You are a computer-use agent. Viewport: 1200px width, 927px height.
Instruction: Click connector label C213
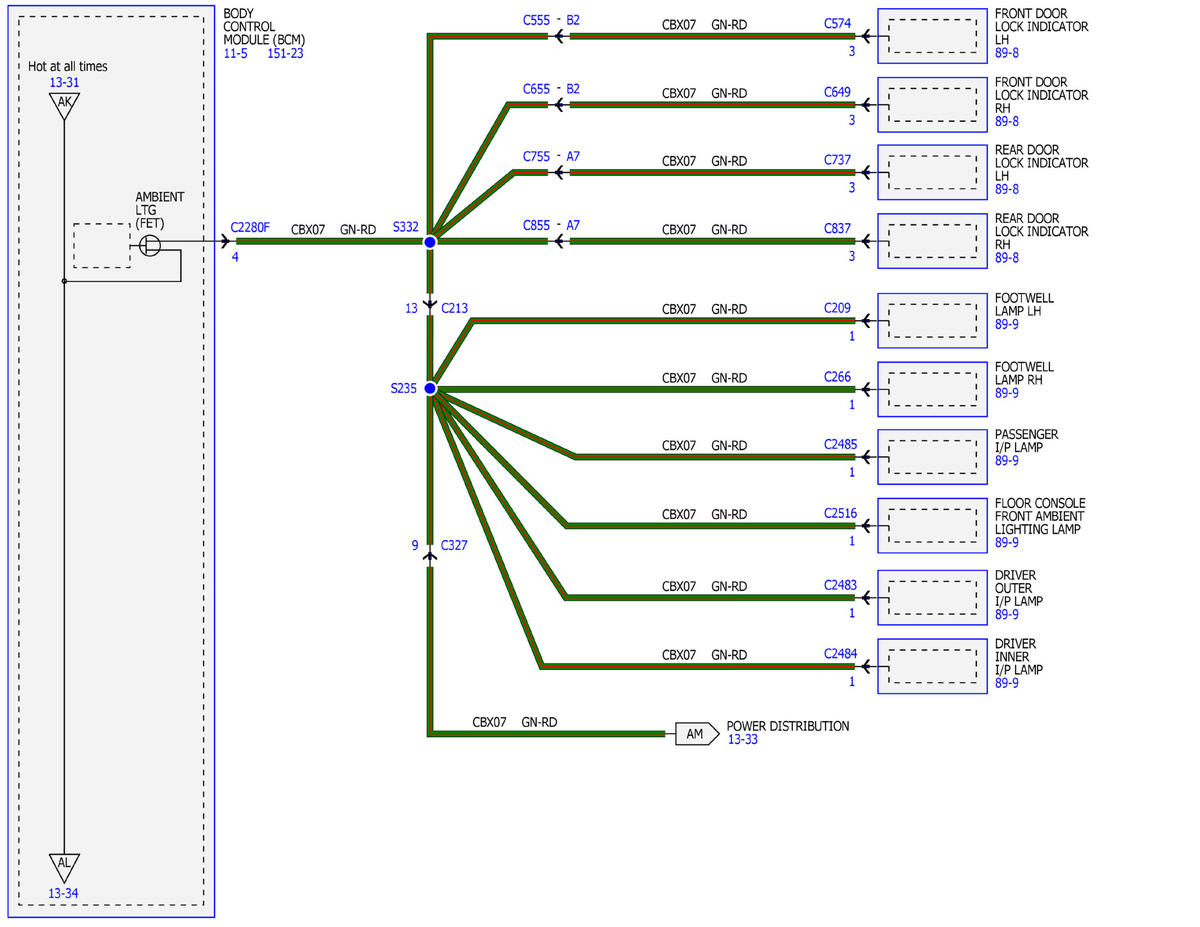point(454,309)
